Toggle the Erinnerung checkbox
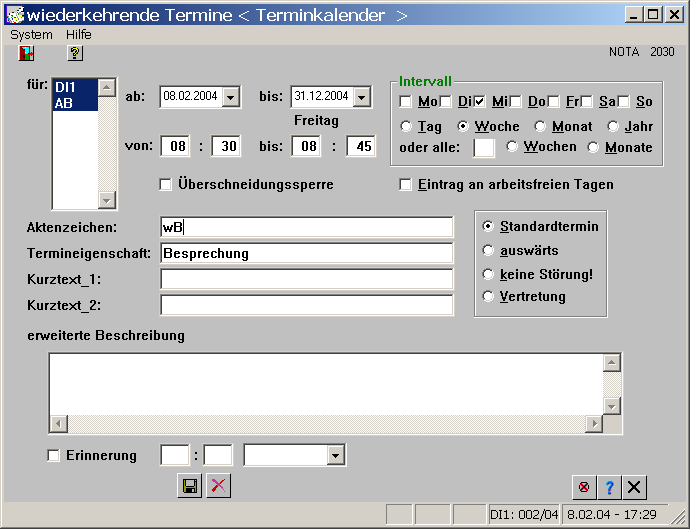Screen dimensions: 690x529 point(54,456)
